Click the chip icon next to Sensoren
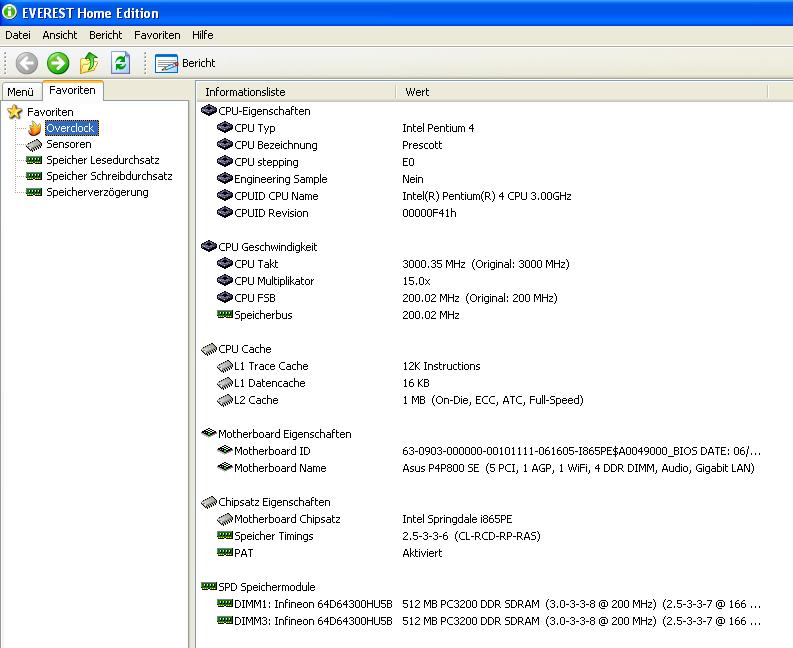Image resolution: width=793 pixels, height=648 pixels. pyautogui.click(x=34, y=145)
